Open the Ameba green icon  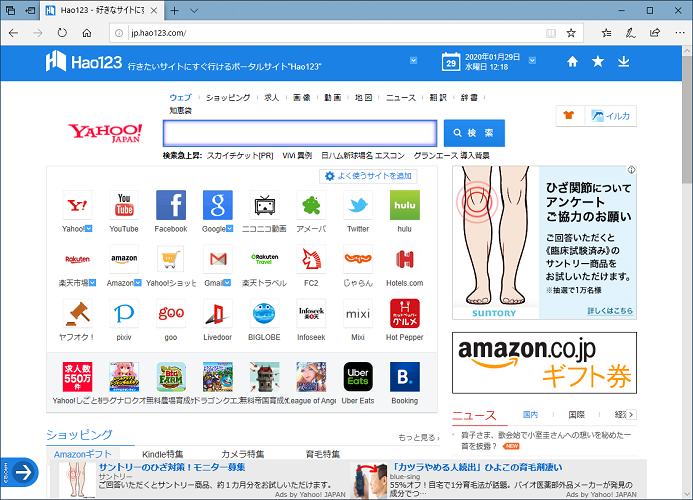click(311, 205)
